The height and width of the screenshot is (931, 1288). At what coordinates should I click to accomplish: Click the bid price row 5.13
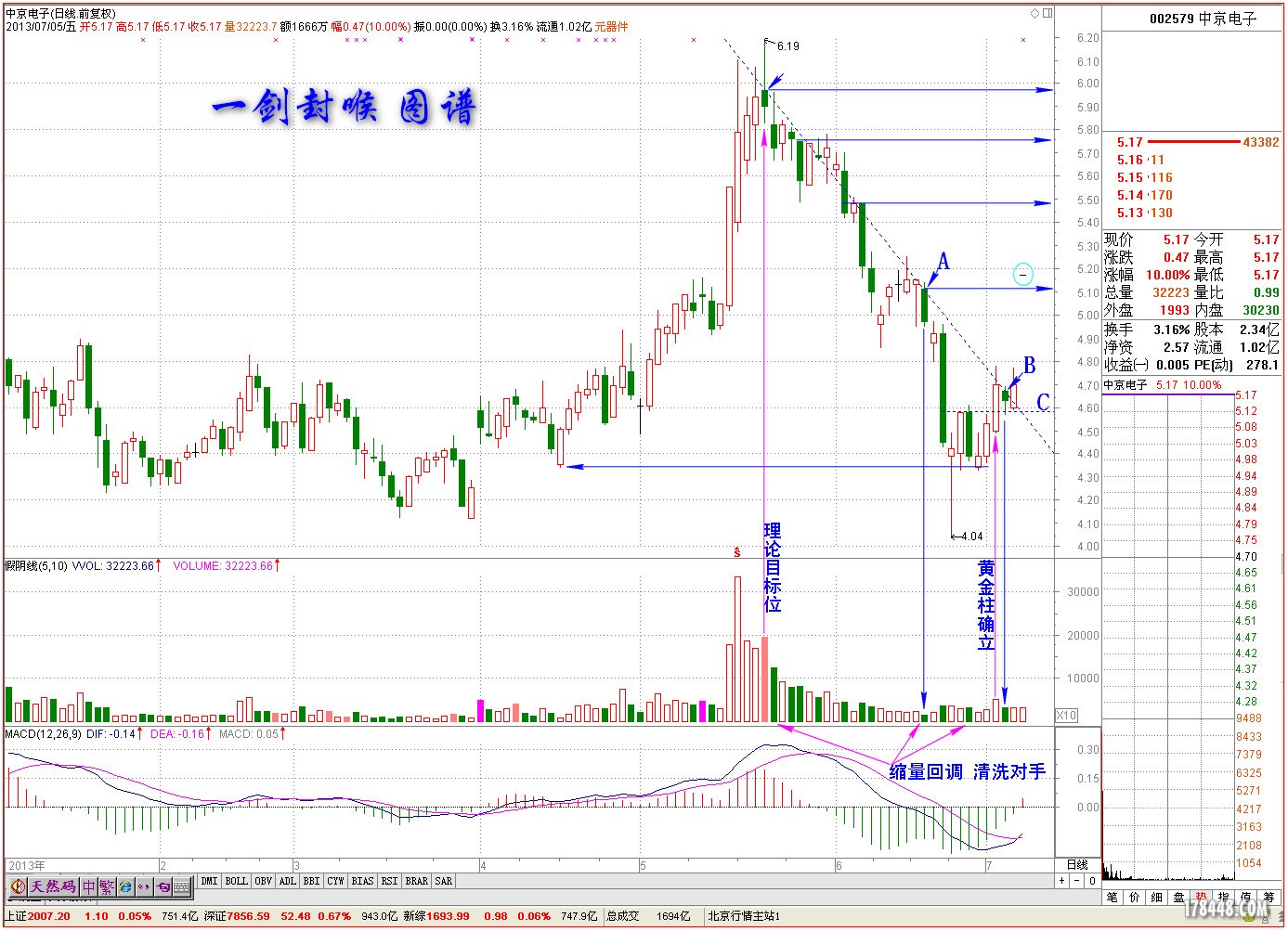click(1145, 213)
